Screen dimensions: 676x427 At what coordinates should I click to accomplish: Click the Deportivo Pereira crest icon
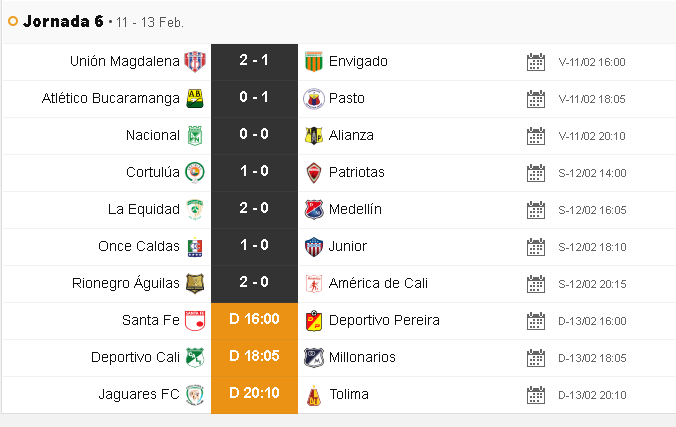(x=313, y=321)
